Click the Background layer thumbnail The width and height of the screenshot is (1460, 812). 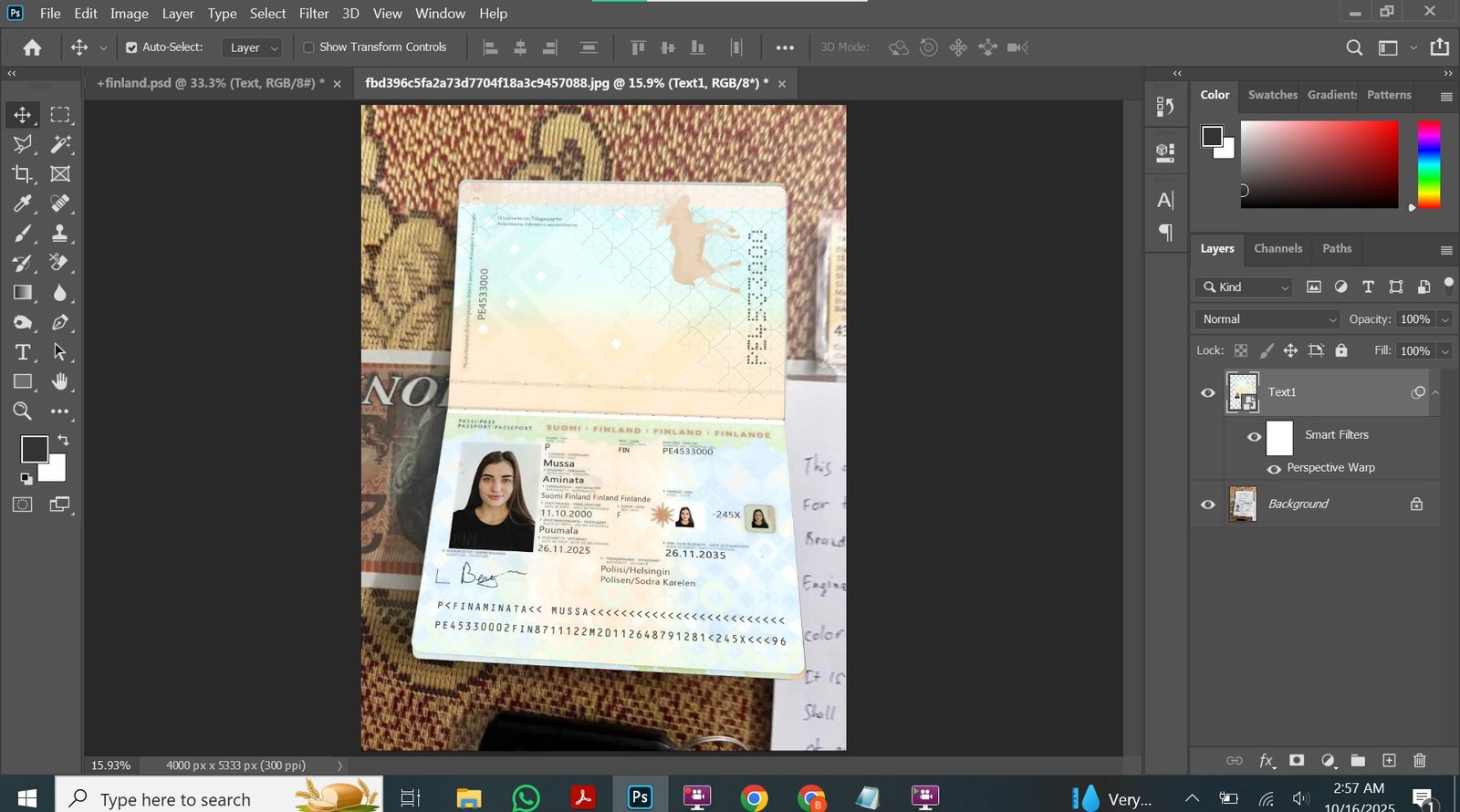tap(1243, 504)
